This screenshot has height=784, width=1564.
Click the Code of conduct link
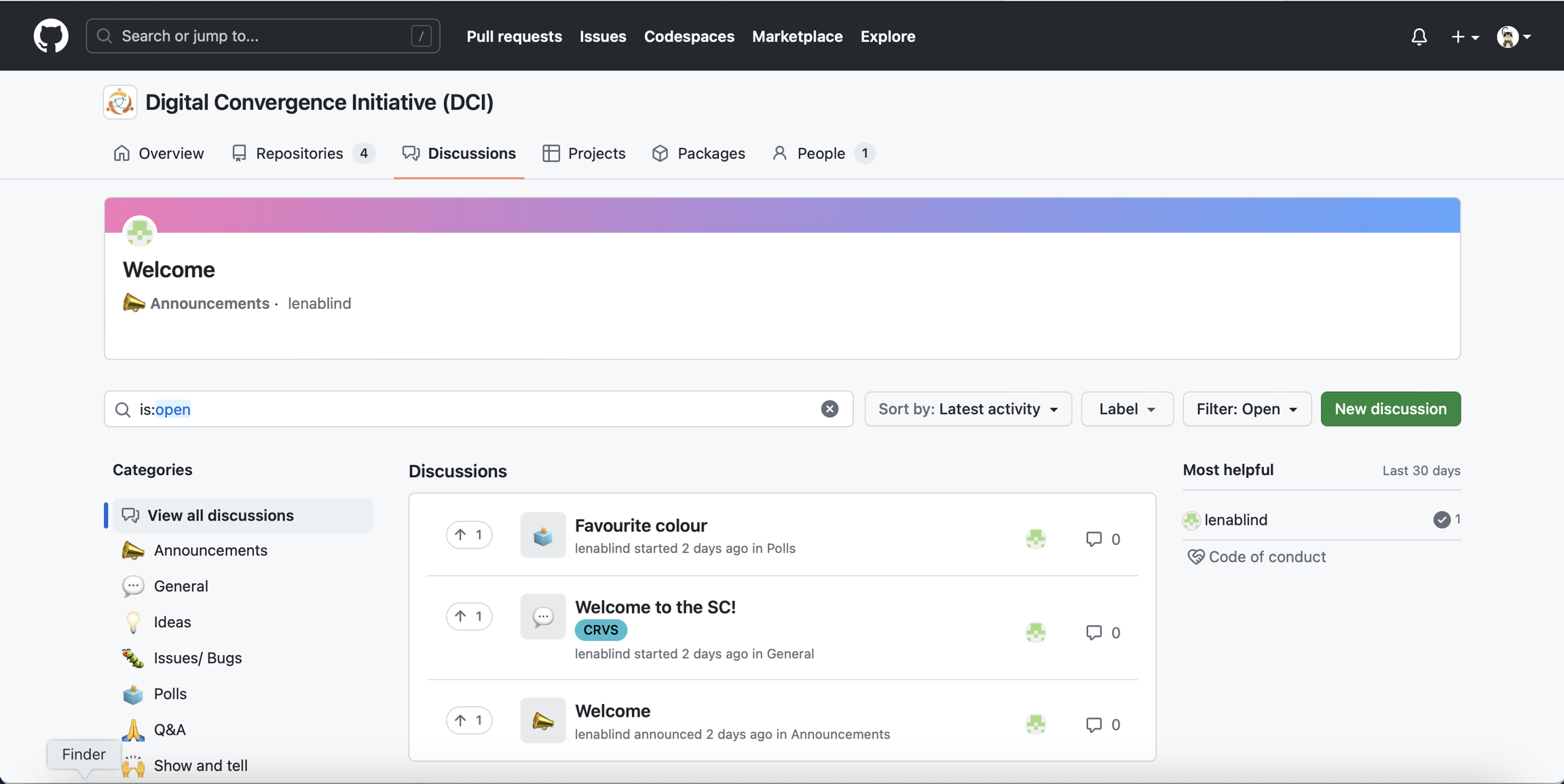[x=1266, y=557]
